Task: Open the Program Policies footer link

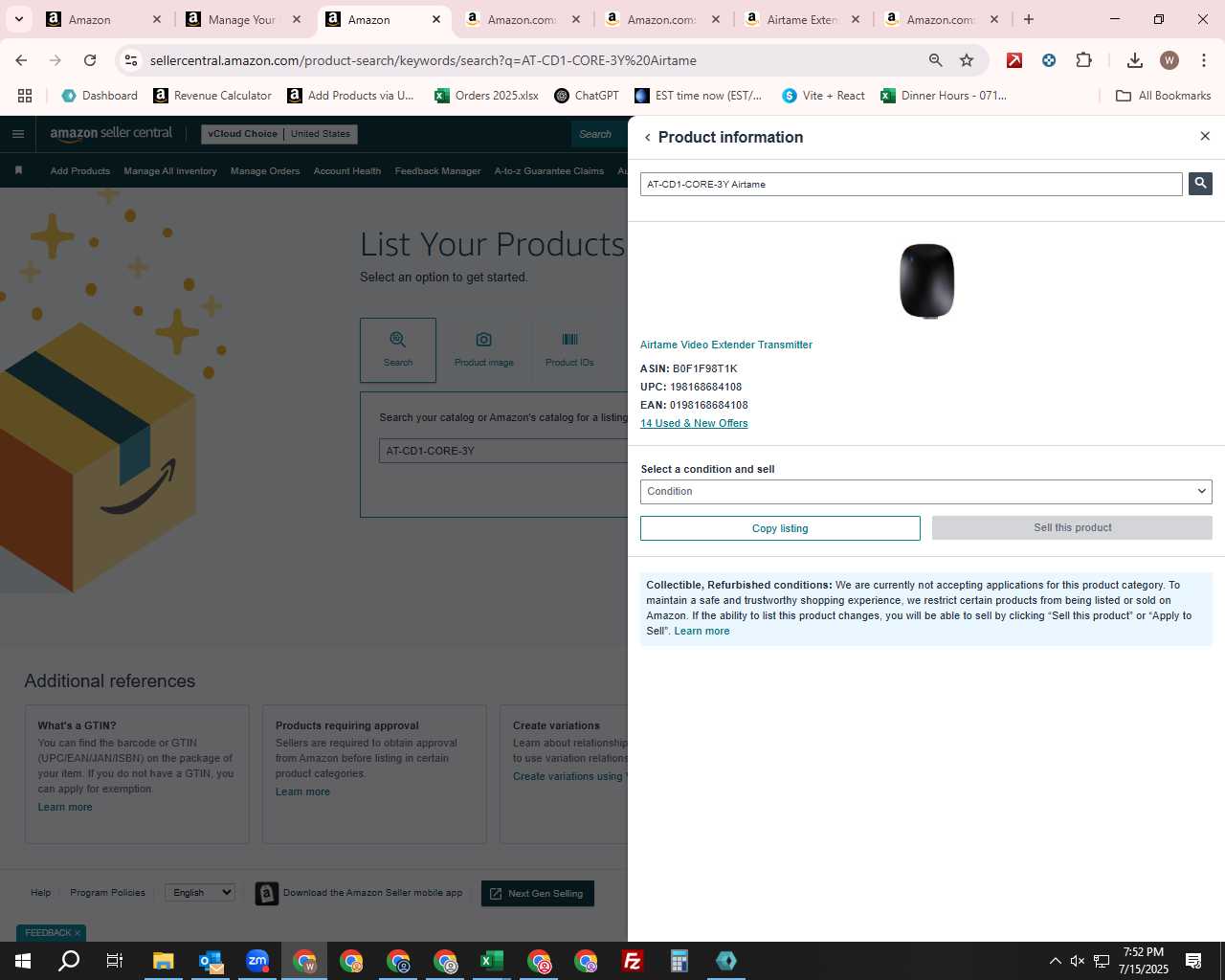Action: [107, 892]
